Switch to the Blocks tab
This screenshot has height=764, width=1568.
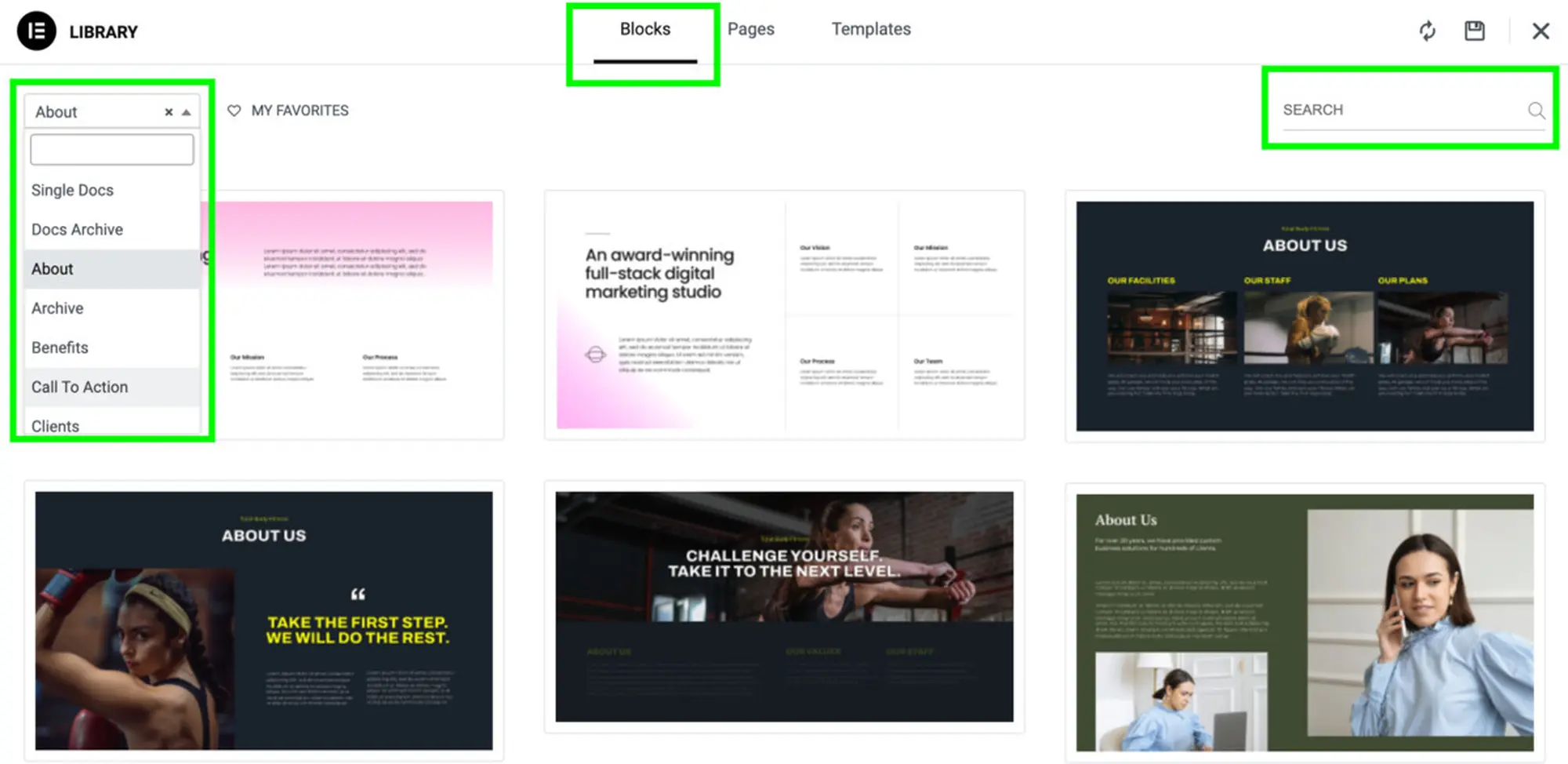pos(645,30)
